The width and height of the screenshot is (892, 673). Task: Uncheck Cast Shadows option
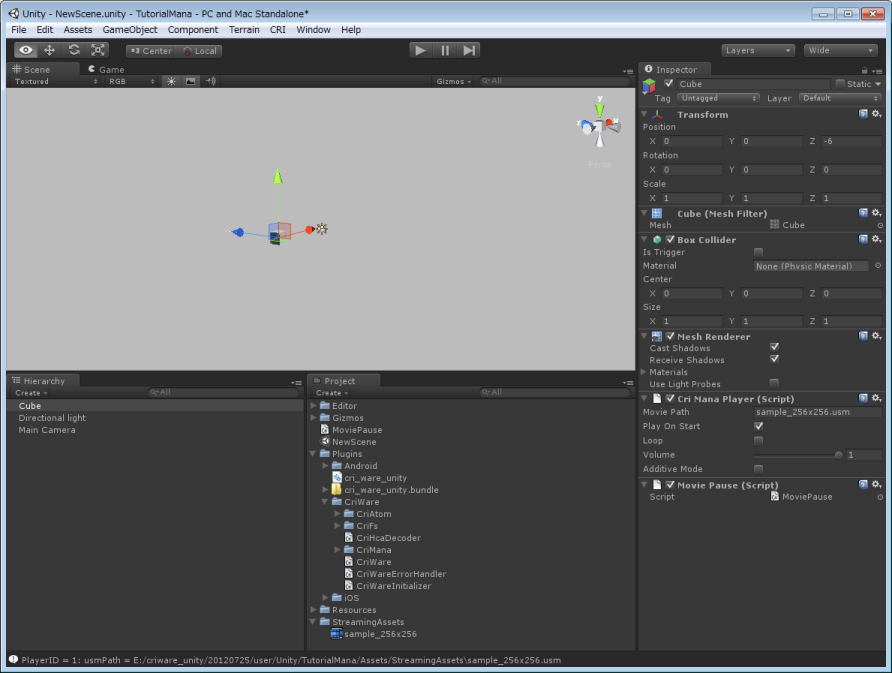(x=774, y=347)
